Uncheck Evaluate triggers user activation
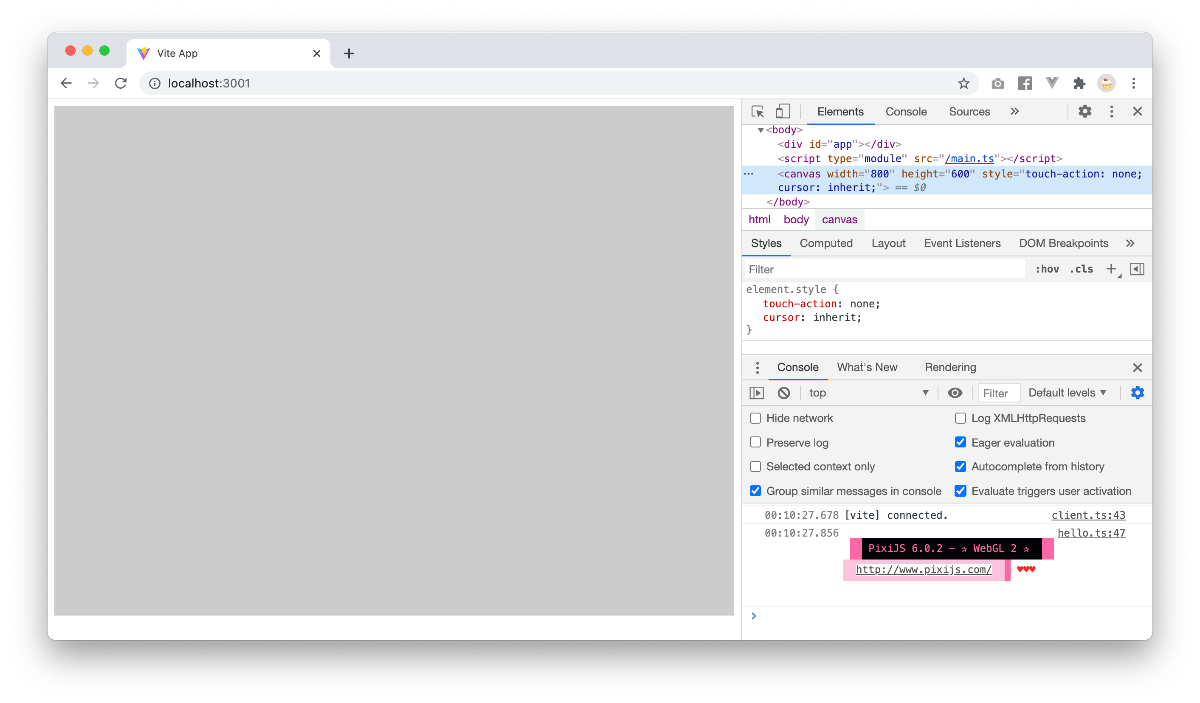This screenshot has width=1200, height=703. [x=961, y=491]
